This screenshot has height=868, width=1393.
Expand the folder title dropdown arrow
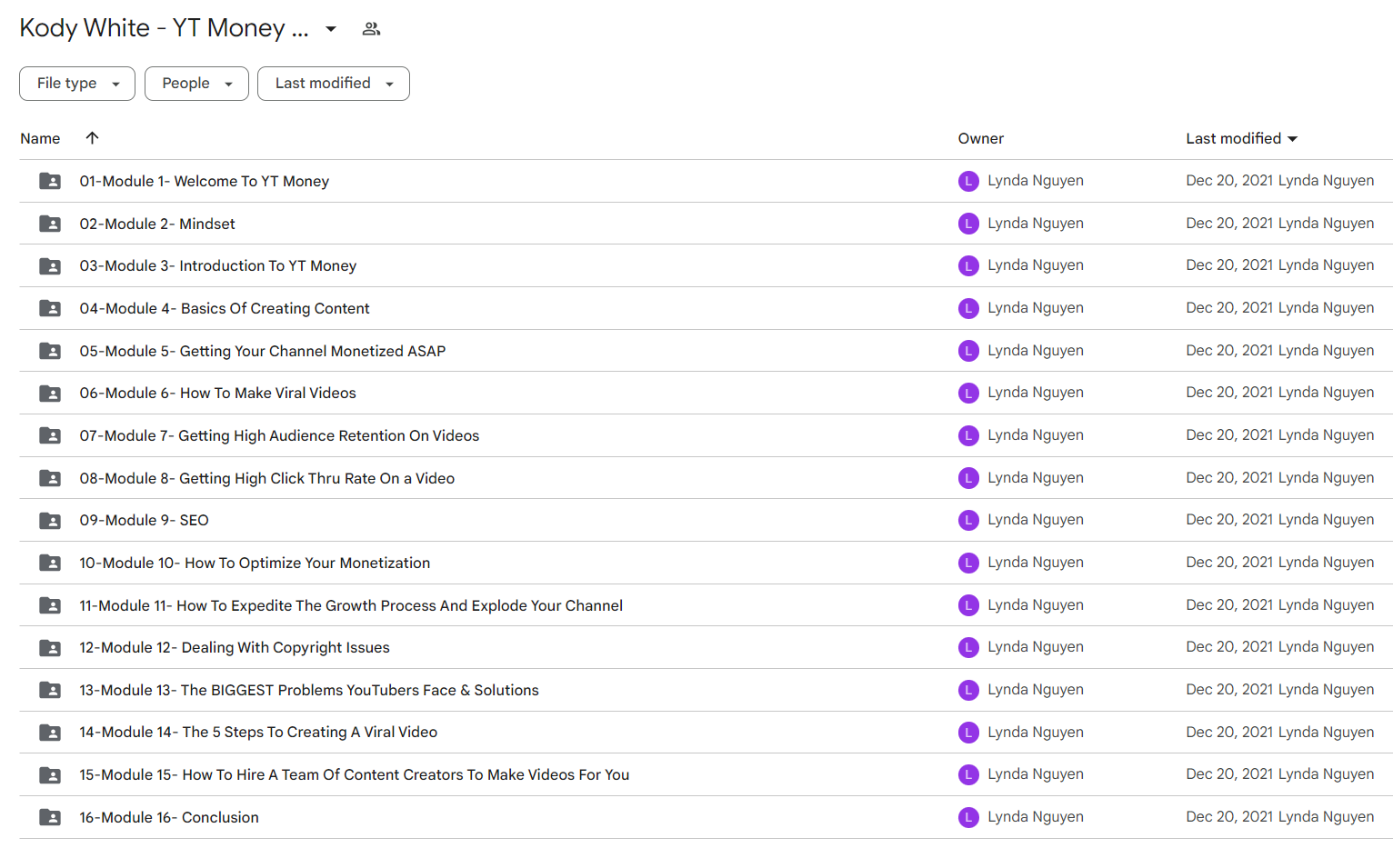(331, 29)
